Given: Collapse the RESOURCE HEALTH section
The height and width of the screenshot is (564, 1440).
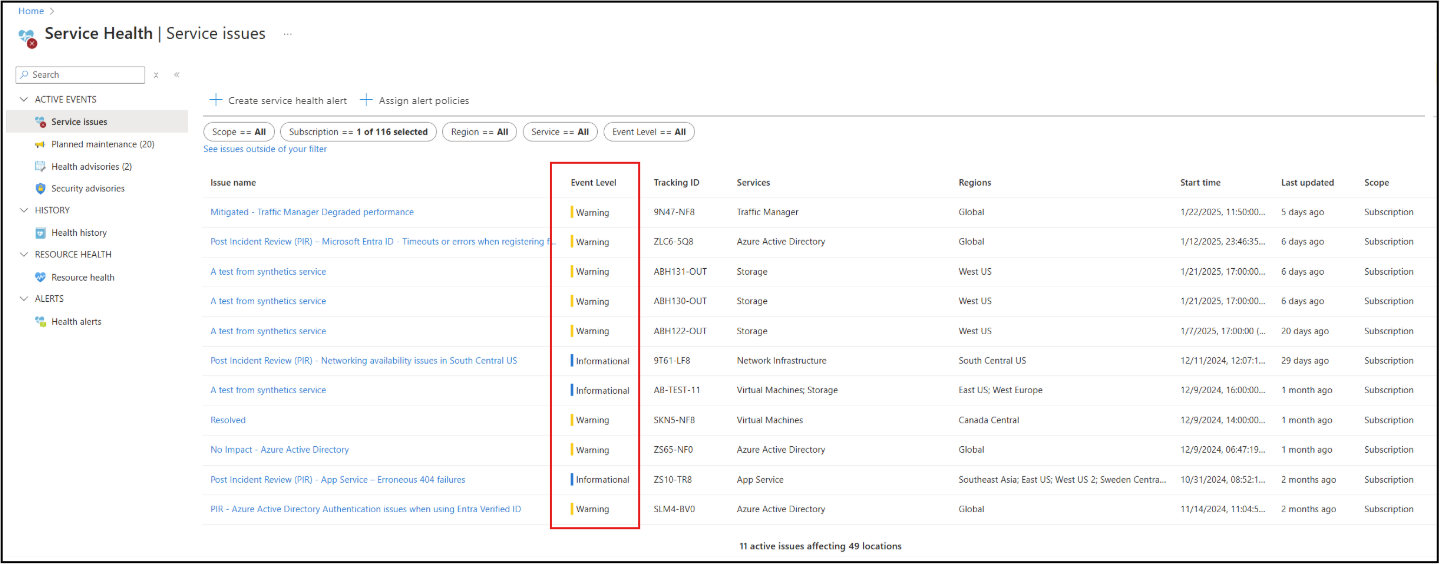Looking at the screenshot, I should pyautogui.click(x=24, y=255).
